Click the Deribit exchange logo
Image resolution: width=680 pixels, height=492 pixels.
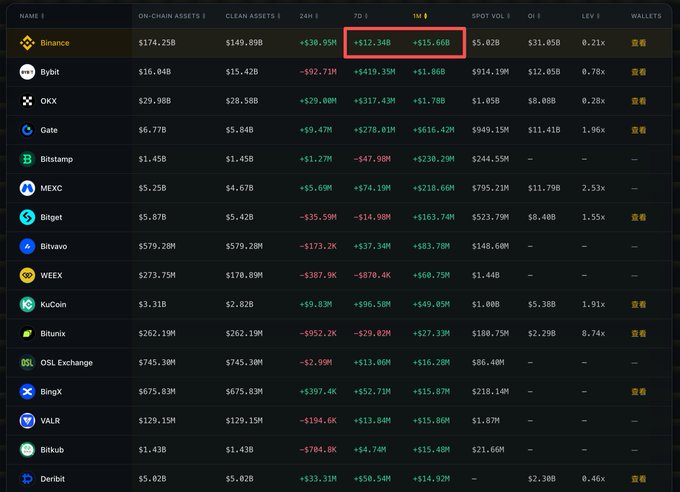(27, 479)
